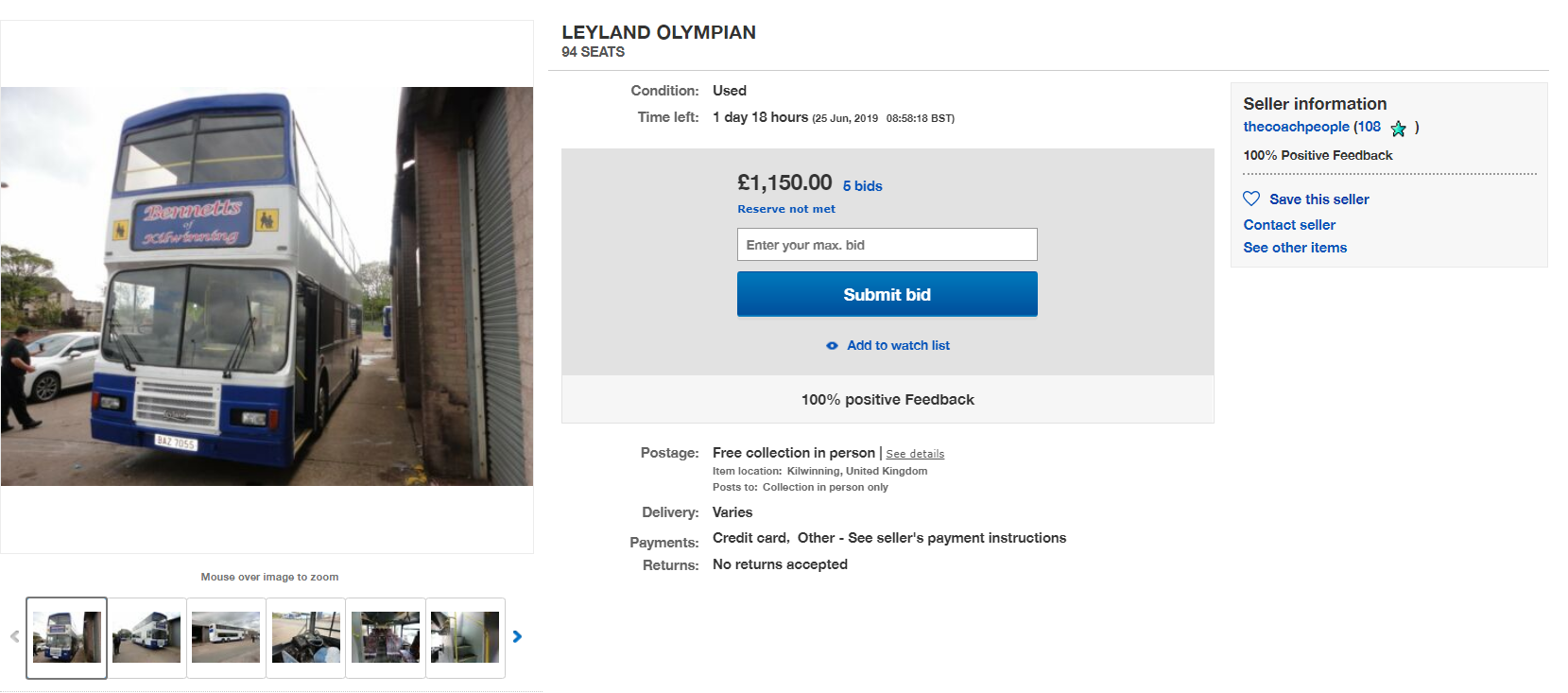Select sixth thumbnail showing stairwell interior
1568x693 pixels.
pos(465,637)
